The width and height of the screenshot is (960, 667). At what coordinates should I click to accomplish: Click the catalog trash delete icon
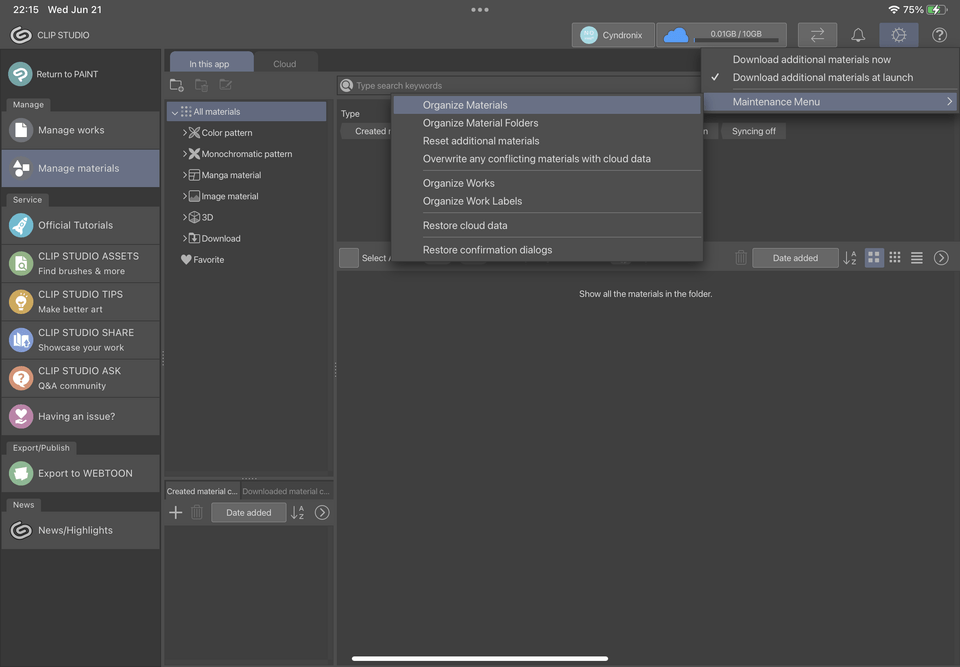pos(197,513)
